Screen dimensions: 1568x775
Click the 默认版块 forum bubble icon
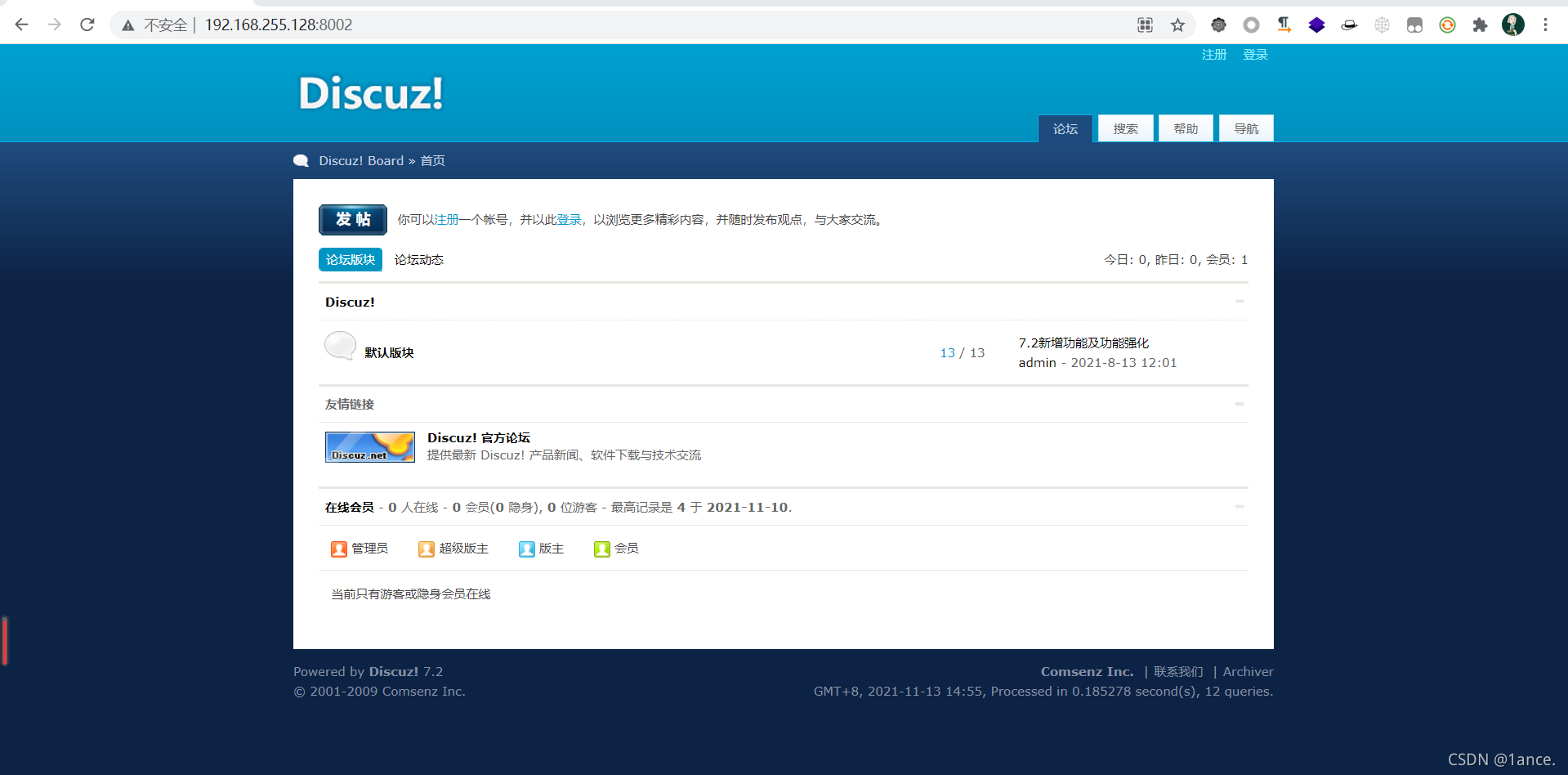tap(341, 346)
